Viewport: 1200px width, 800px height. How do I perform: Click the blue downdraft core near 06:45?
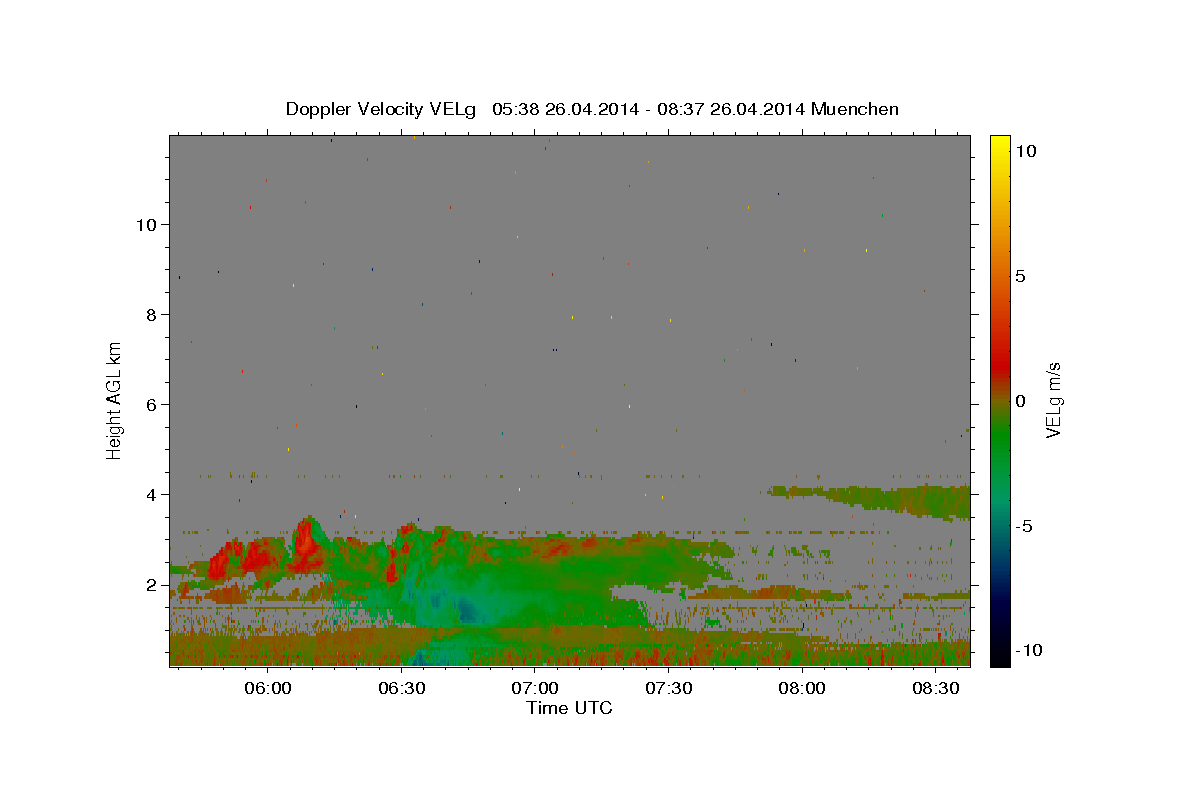(x=466, y=609)
